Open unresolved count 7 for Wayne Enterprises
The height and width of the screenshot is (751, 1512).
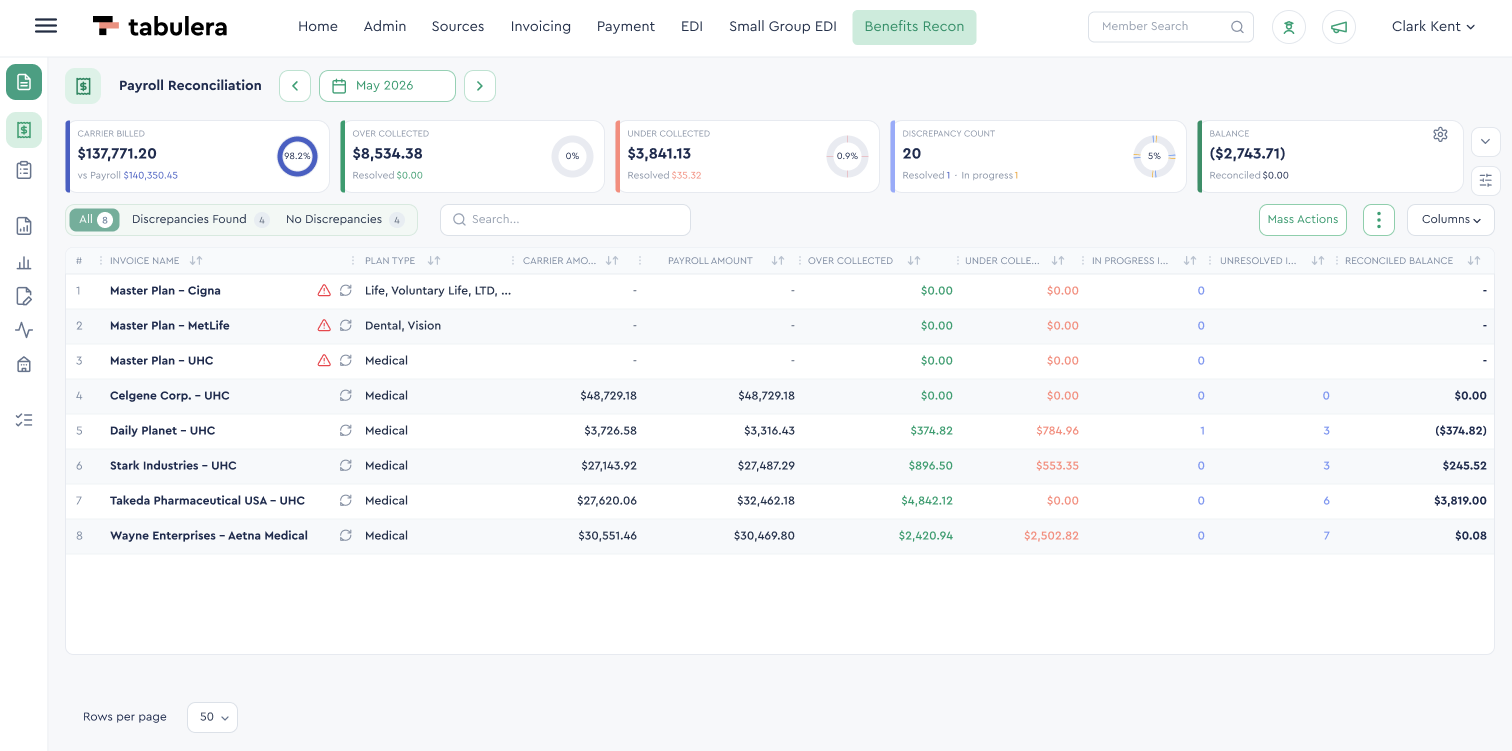pyautogui.click(x=1327, y=536)
